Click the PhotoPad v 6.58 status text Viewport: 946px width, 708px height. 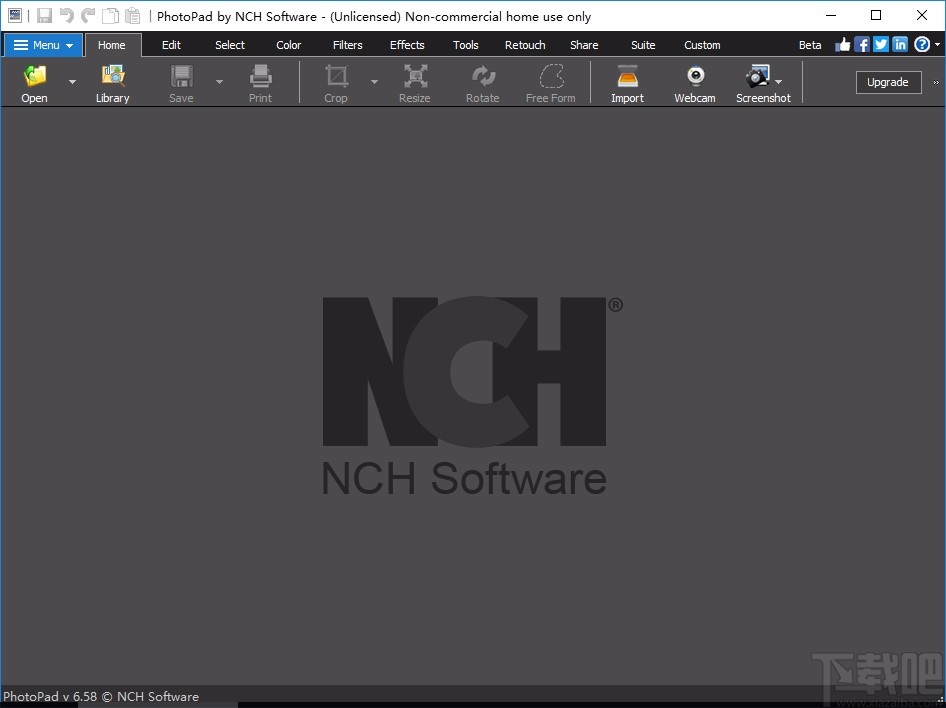(x=101, y=697)
